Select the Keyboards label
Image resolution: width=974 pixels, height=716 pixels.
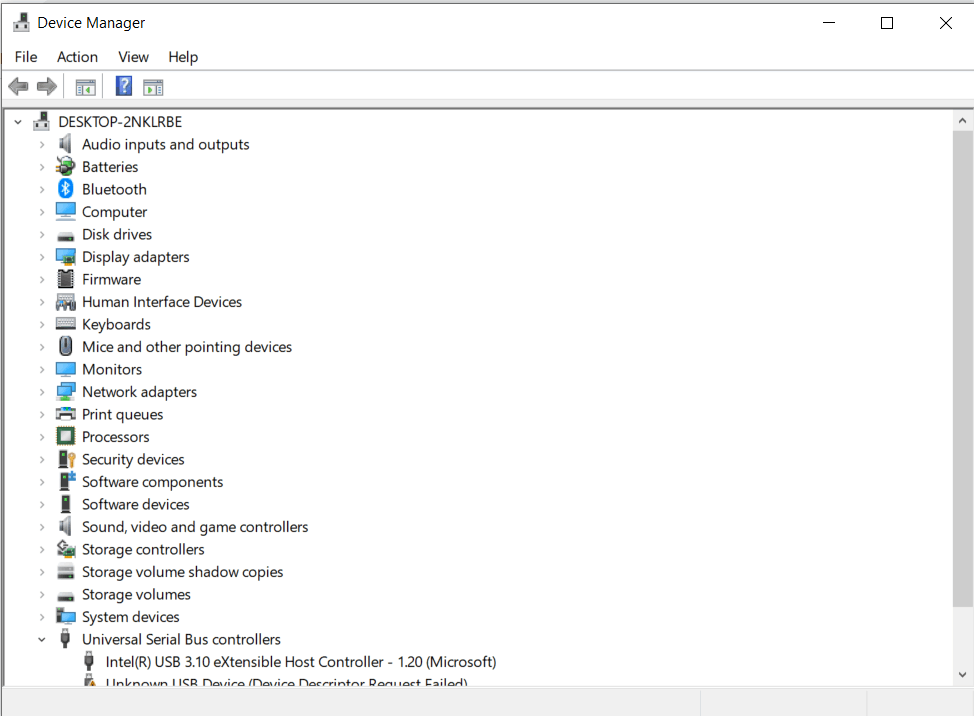[x=116, y=324]
